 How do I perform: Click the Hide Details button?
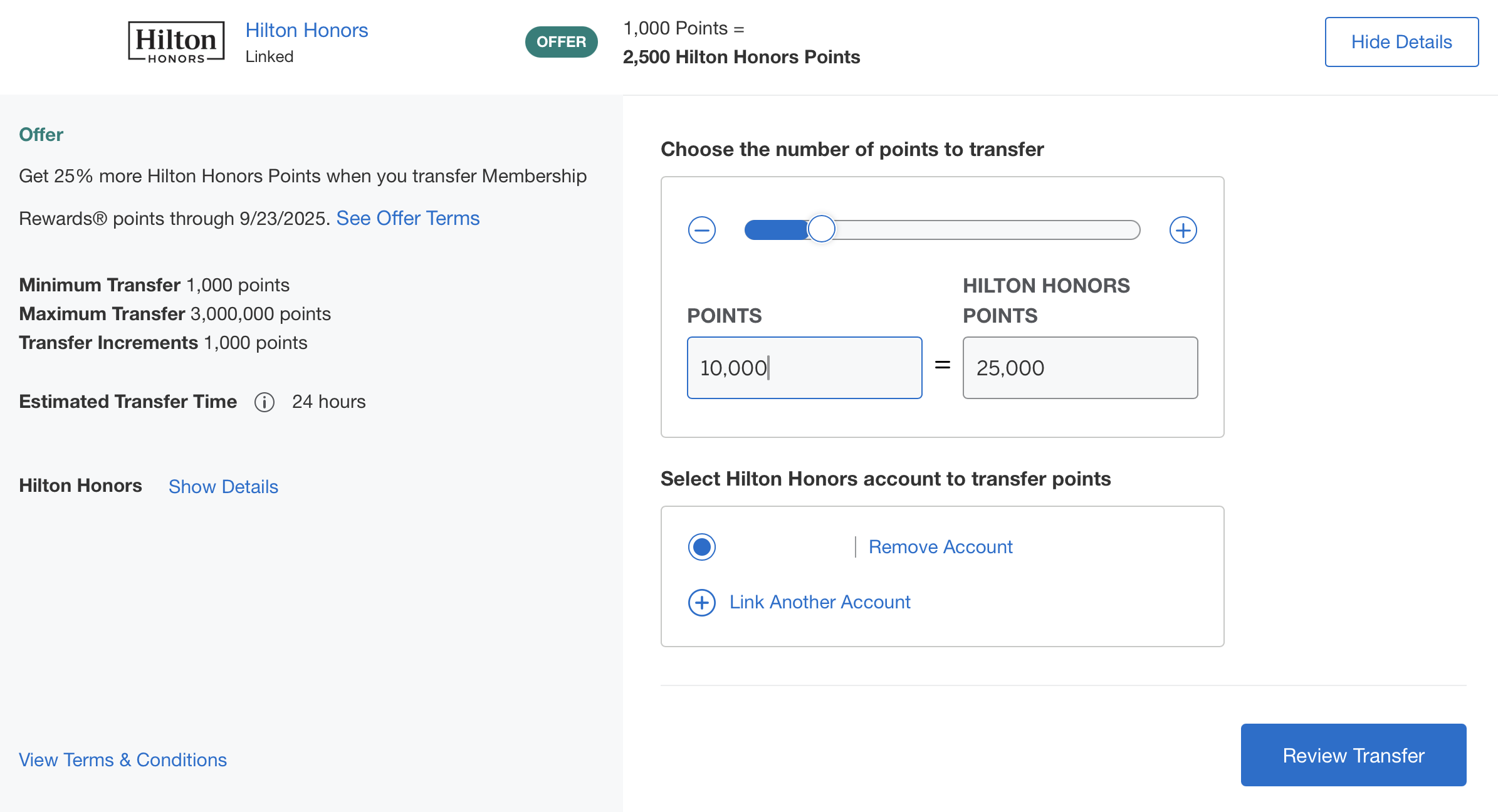coord(1401,42)
